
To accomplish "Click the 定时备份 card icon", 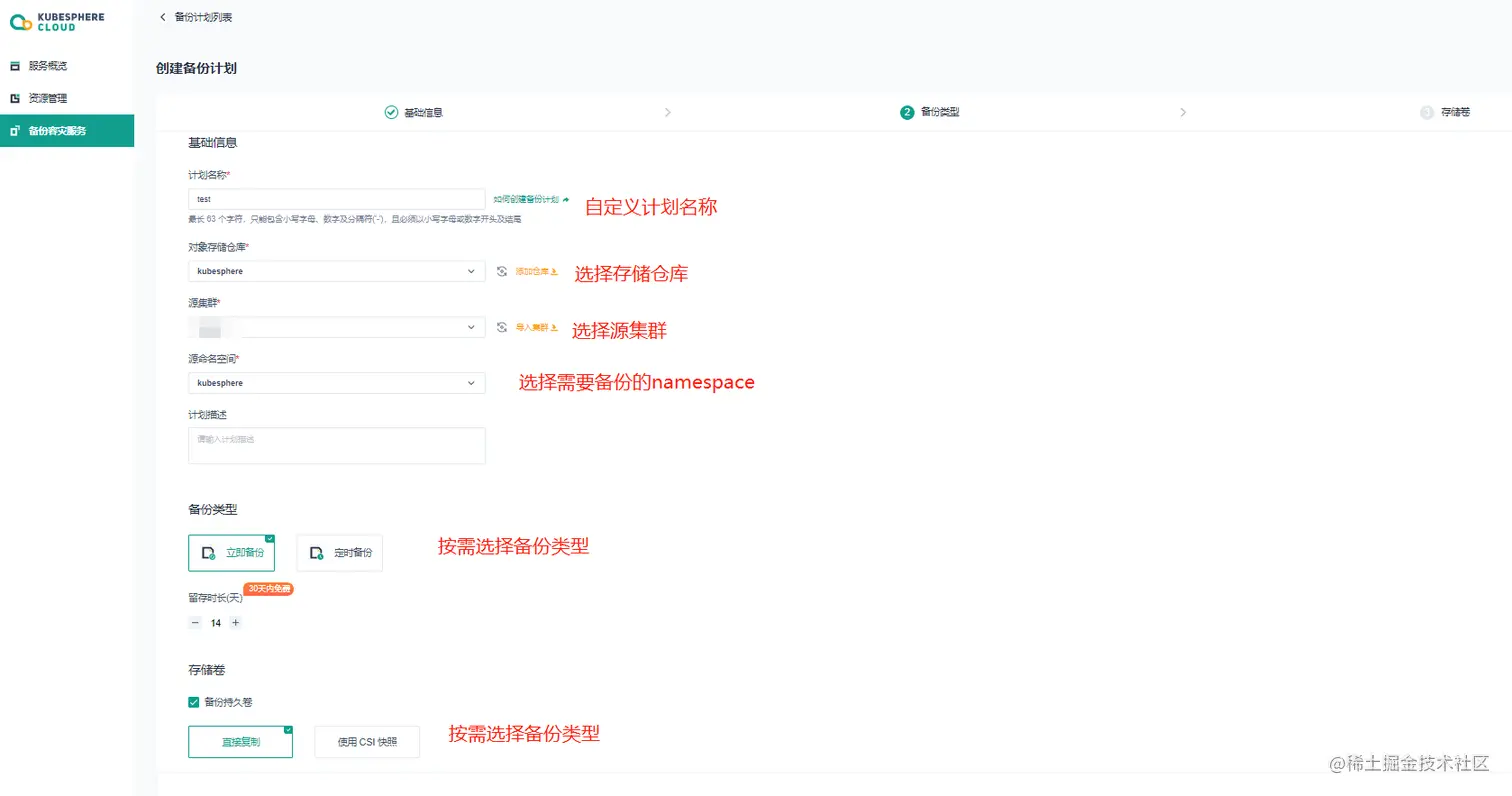I will coord(316,553).
